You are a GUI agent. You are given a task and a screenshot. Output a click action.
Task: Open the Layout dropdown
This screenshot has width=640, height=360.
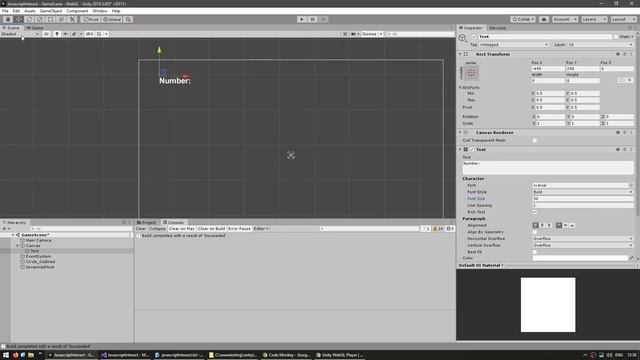pyautogui.click(x=623, y=19)
